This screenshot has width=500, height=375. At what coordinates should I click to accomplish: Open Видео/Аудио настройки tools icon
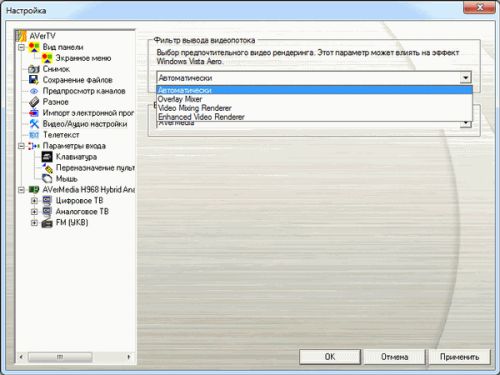34,124
